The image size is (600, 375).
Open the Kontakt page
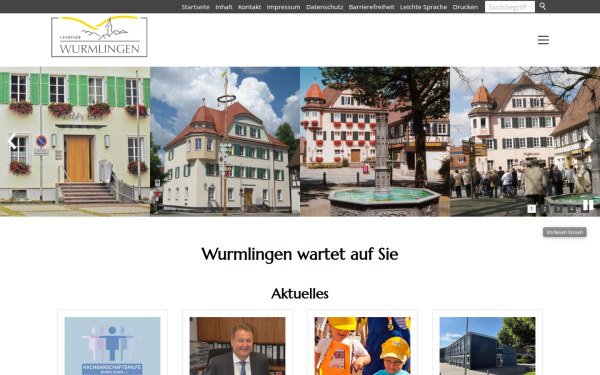coord(249,7)
